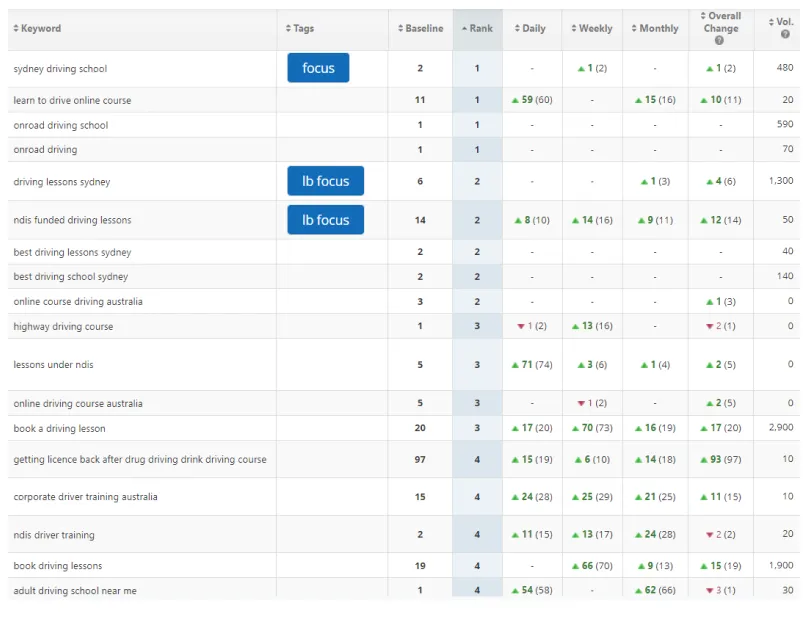Click overall drop 3 (1) for adult driving school
The image size is (810, 617).
(721, 590)
